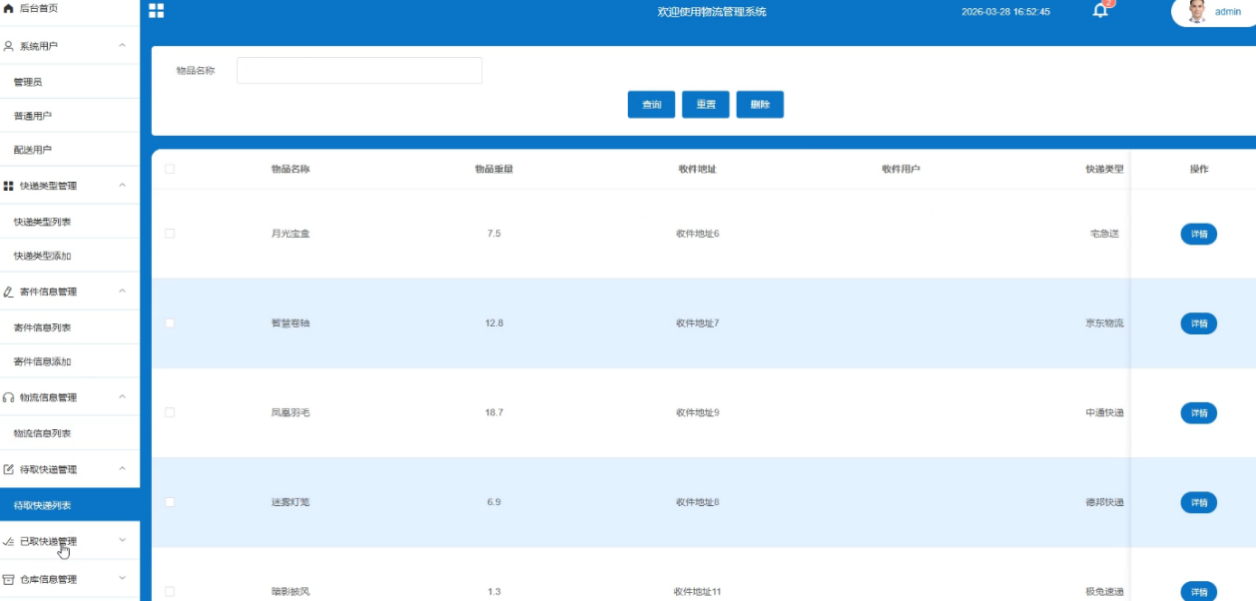Check the row with 收件地址7
This screenshot has width=1256, height=601.
point(170,323)
